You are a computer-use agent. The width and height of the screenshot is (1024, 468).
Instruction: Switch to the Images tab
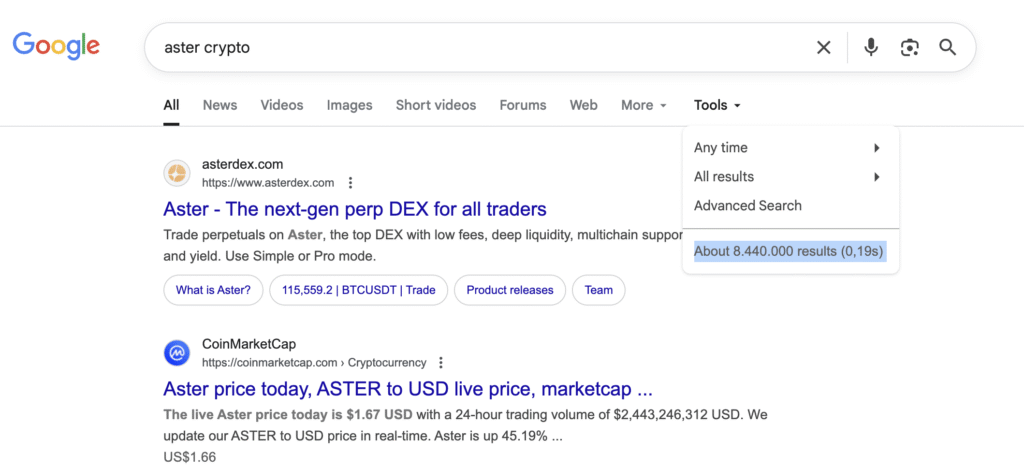pyautogui.click(x=349, y=105)
